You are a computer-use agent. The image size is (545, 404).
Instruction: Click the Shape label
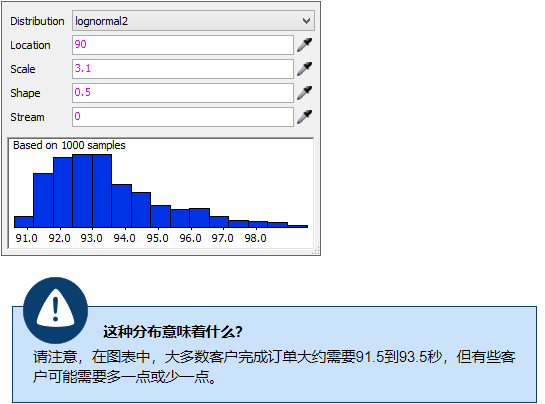pyautogui.click(x=25, y=93)
